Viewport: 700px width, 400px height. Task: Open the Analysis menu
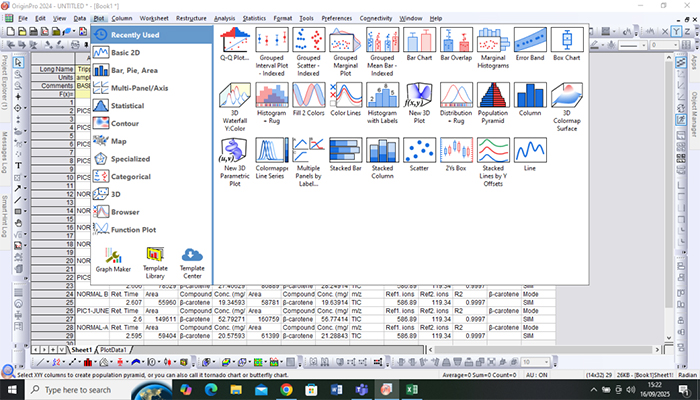point(224,18)
